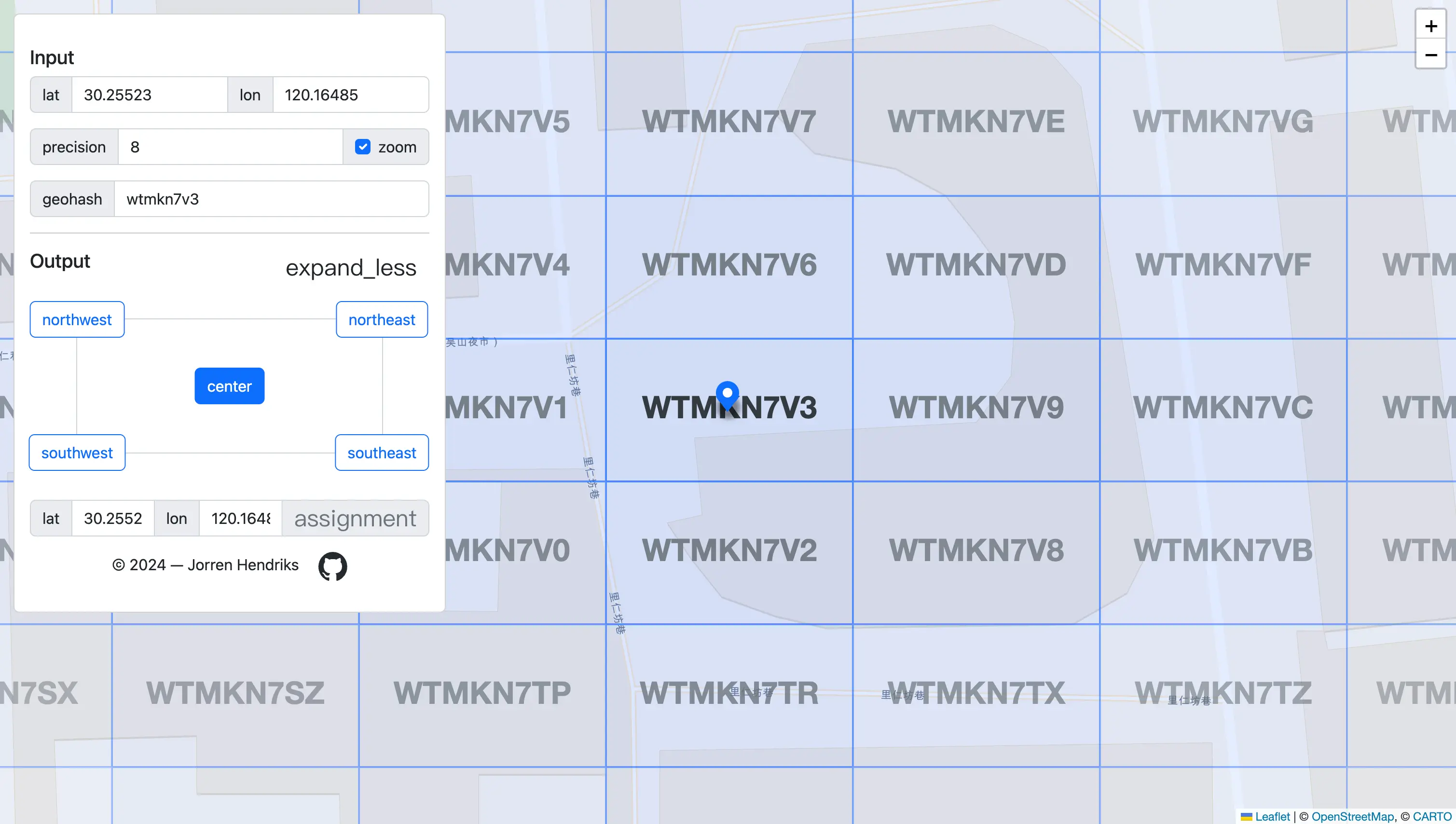
Task: Select the southeast corner button
Action: click(x=382, y=453)
